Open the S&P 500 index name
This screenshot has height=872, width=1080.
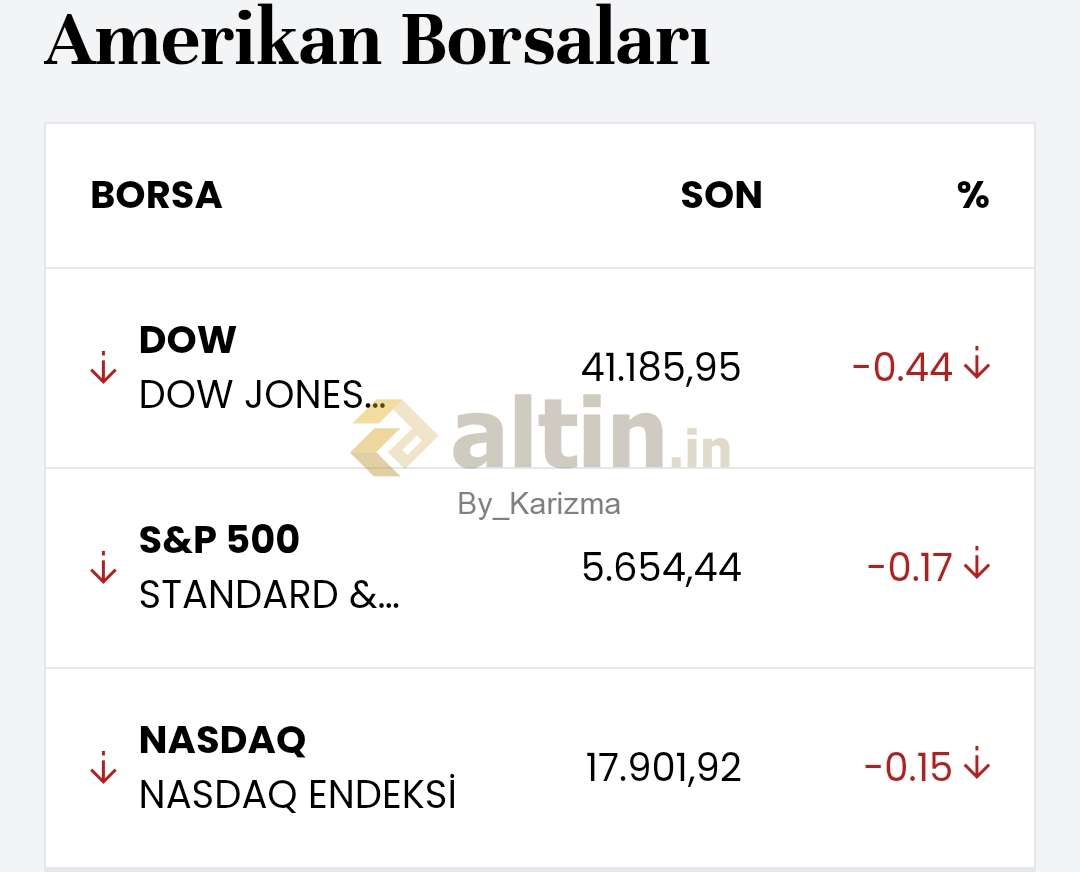219,539
